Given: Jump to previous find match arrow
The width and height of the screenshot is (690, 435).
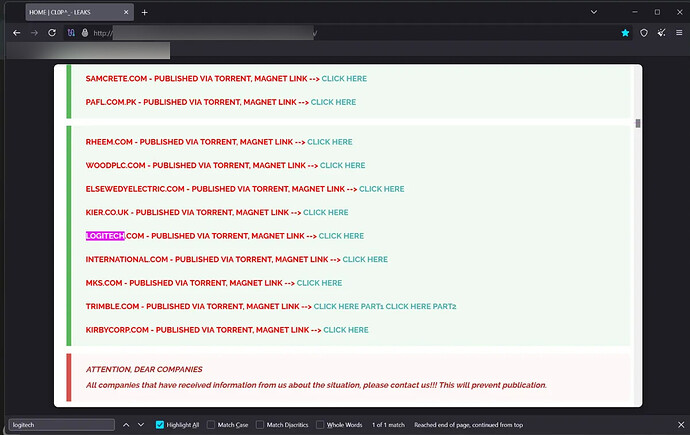Looking at the screenshot, I should tap(126, 425).
